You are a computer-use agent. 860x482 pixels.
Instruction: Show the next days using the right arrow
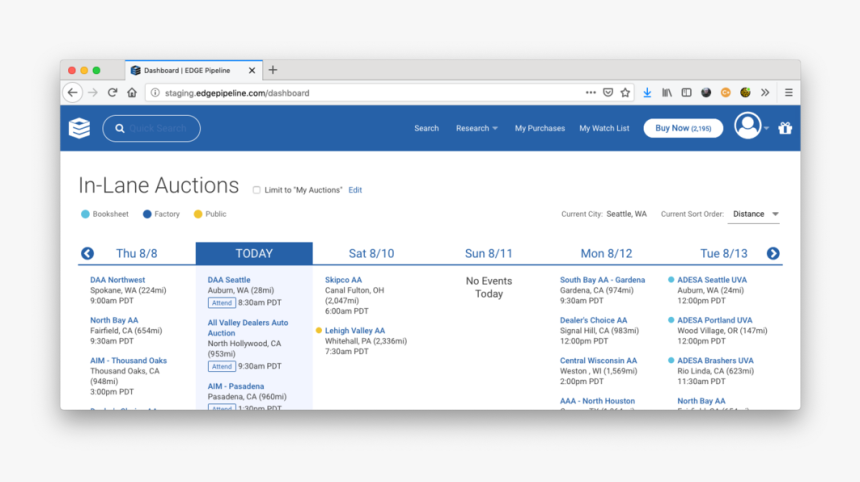(773, 253)
